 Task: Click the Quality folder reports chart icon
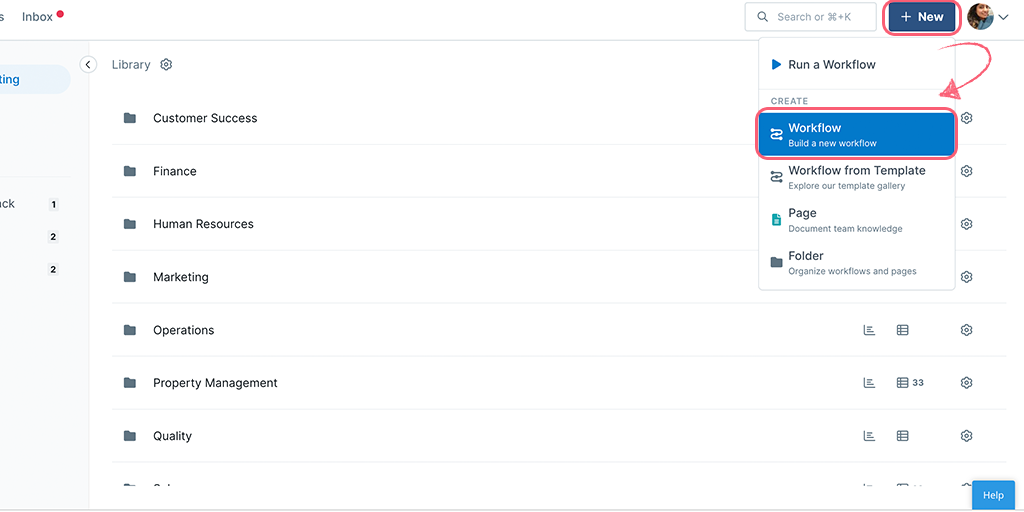869,436
